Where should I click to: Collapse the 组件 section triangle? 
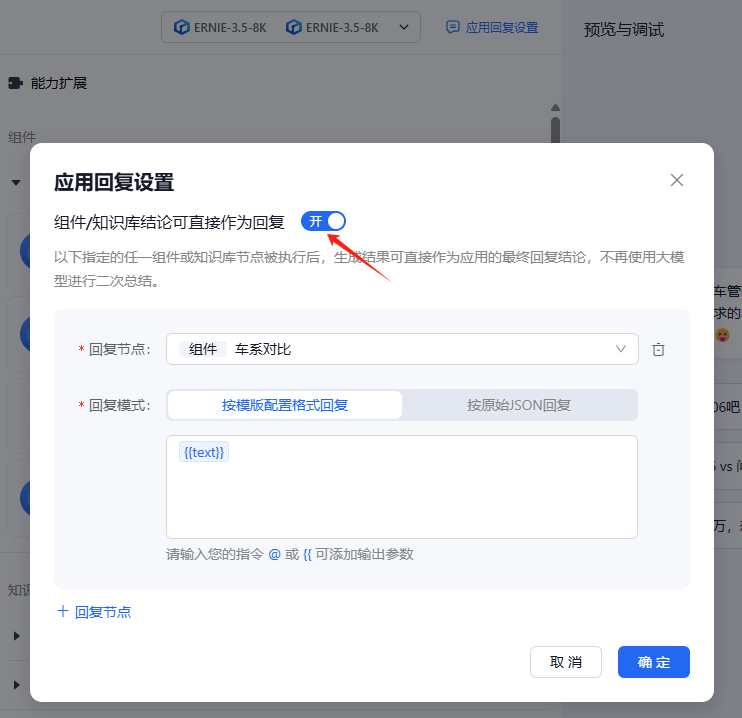[x=16, y=183]
